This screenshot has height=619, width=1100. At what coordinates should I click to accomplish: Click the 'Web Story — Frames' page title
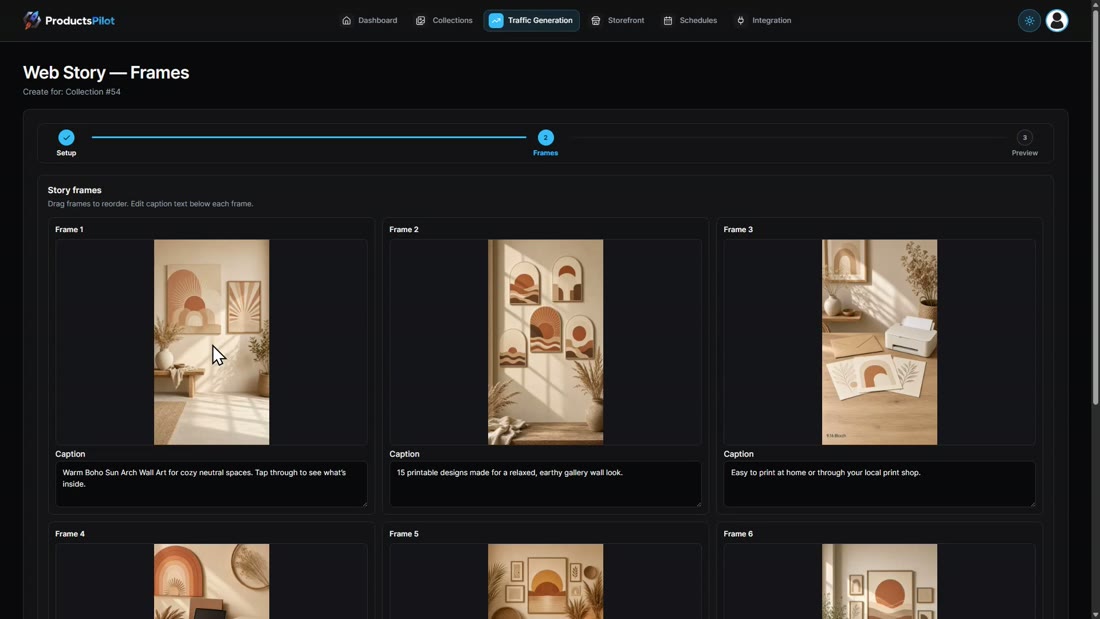tap(106, 72)
